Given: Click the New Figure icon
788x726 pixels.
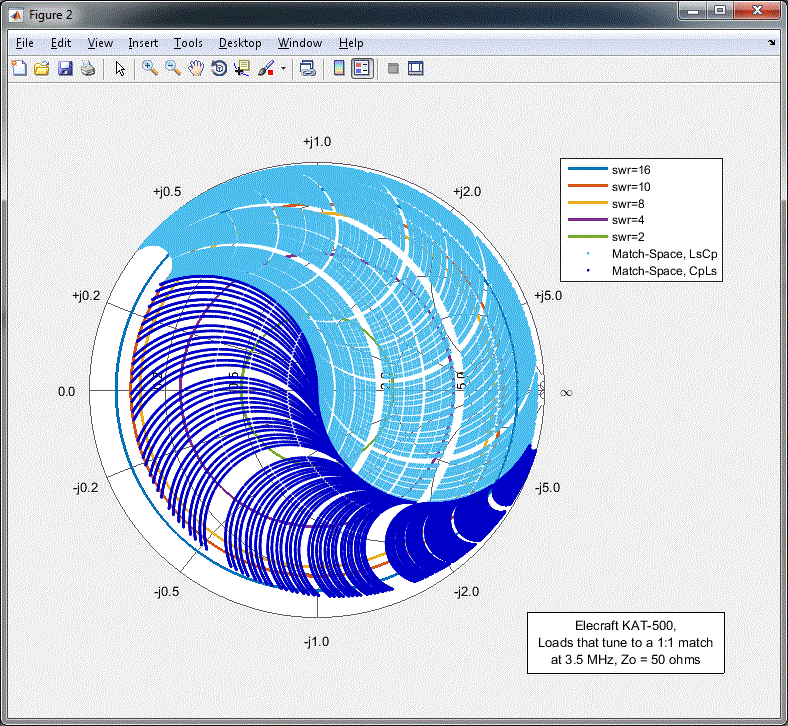Looking at the screenshot, I should pos(19,69).
